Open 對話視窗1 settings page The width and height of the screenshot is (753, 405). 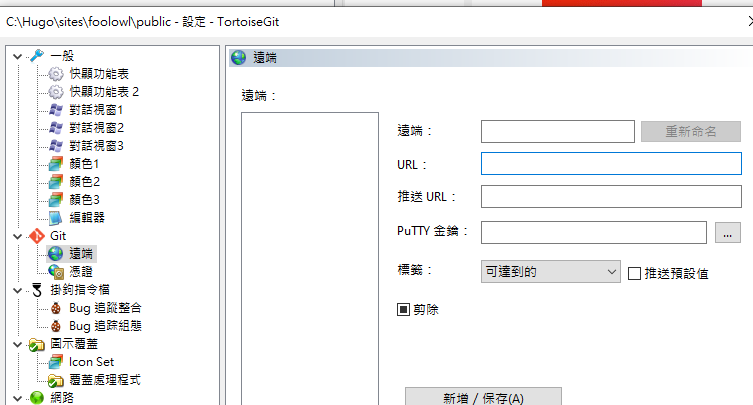pyautogui.click(x=96, y=110)
